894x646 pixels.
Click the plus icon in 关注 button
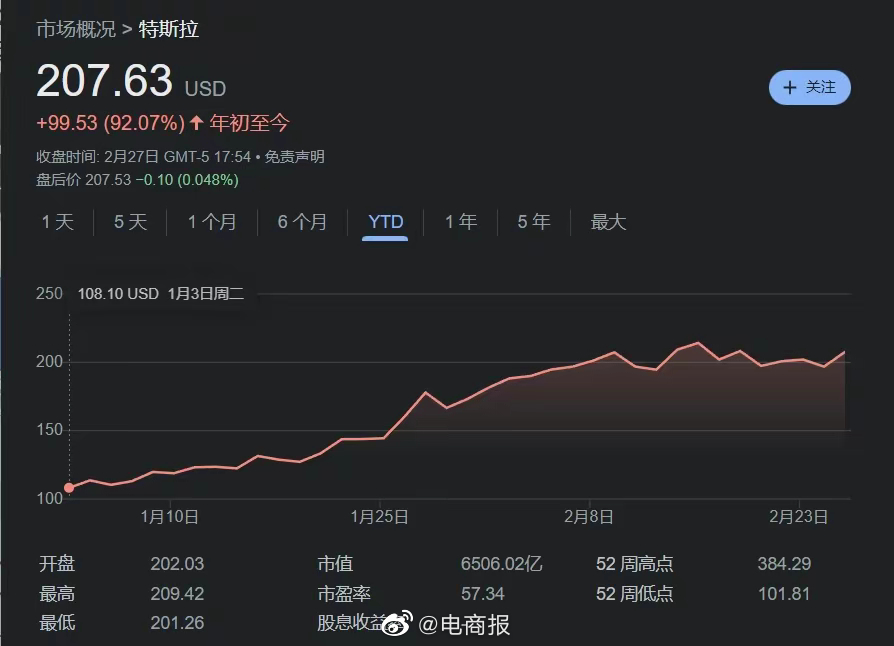click(790, 87)
